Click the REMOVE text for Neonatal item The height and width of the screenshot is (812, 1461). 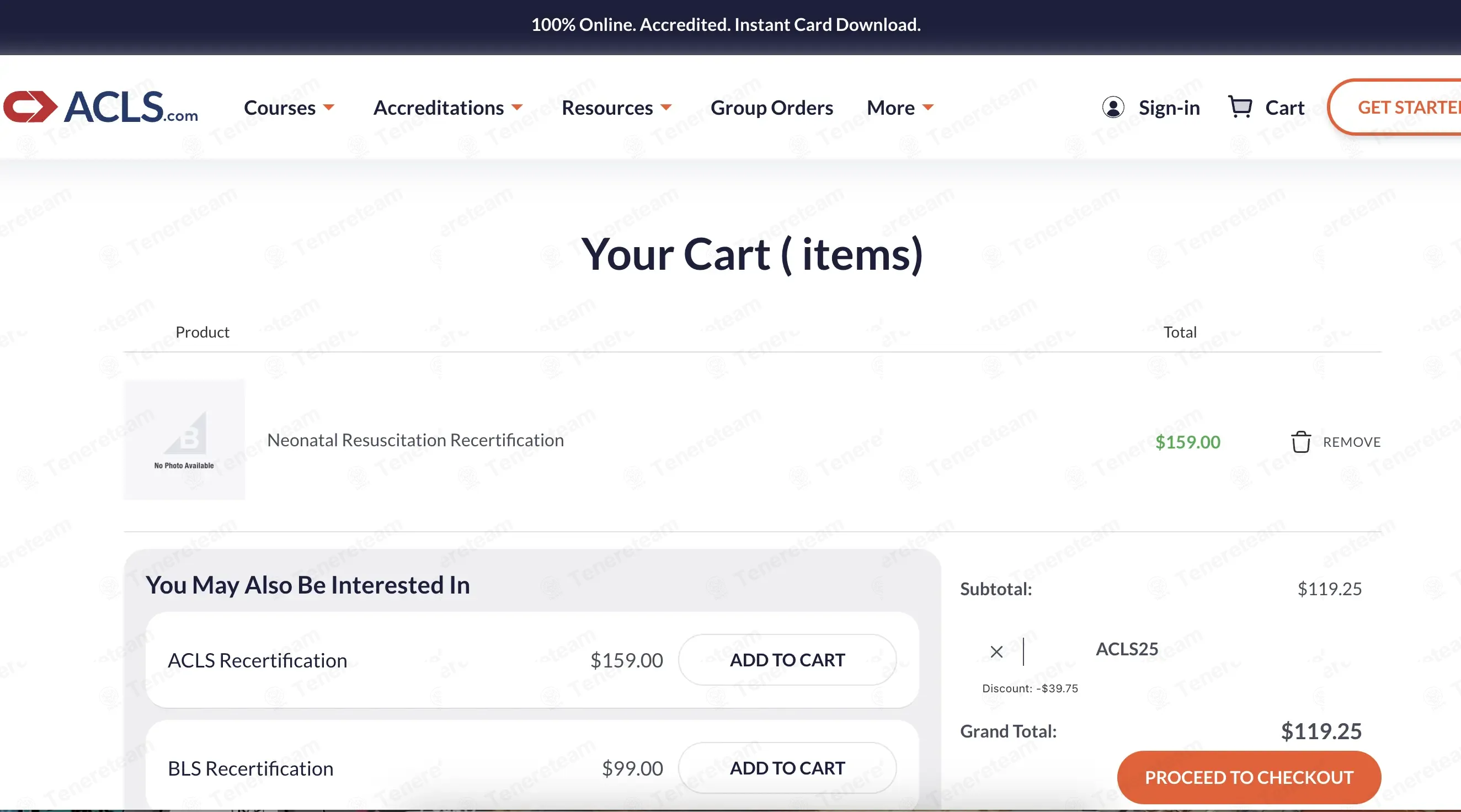point(1352,442)
